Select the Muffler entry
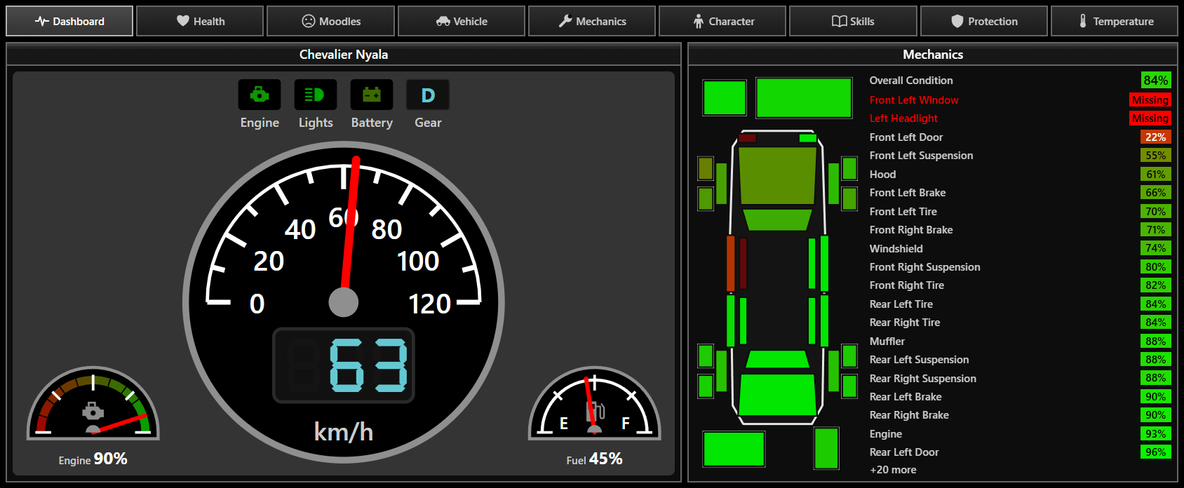1184x488 pixels. (1019, 341)
